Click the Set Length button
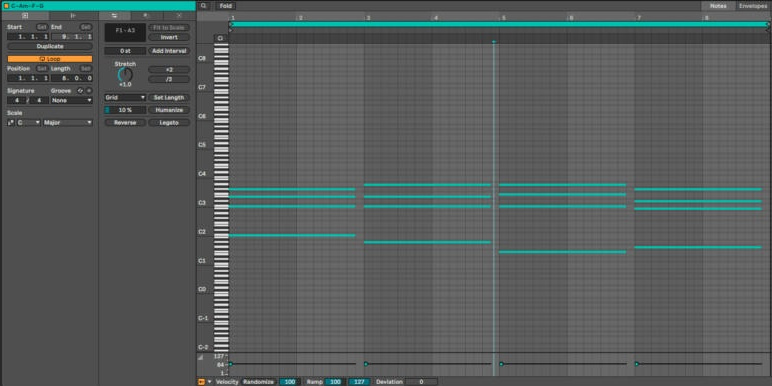 169,97
